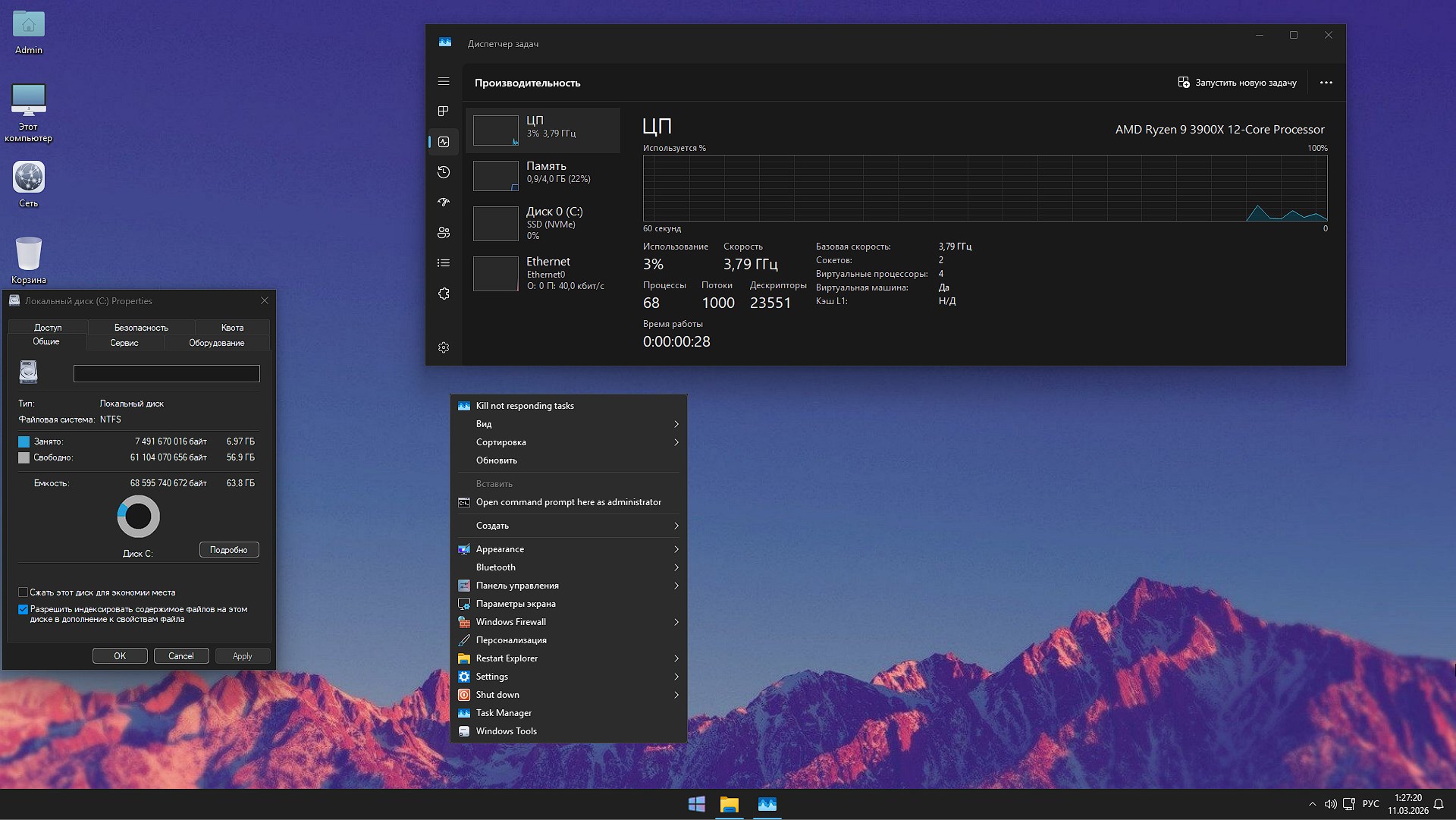Click the Windows Firewall icon
This screenshot has width=1456, height=820.
(x=464, y=622)
